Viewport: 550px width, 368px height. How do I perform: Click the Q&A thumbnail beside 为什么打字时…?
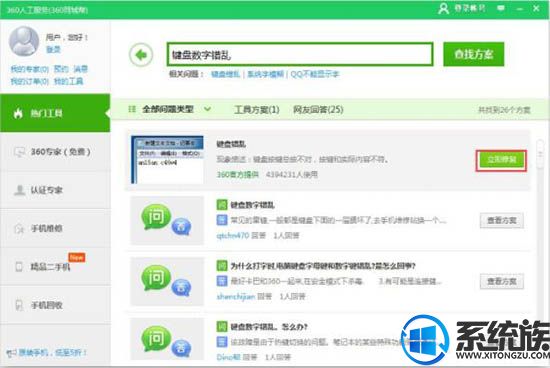click(x=167, y=281)
